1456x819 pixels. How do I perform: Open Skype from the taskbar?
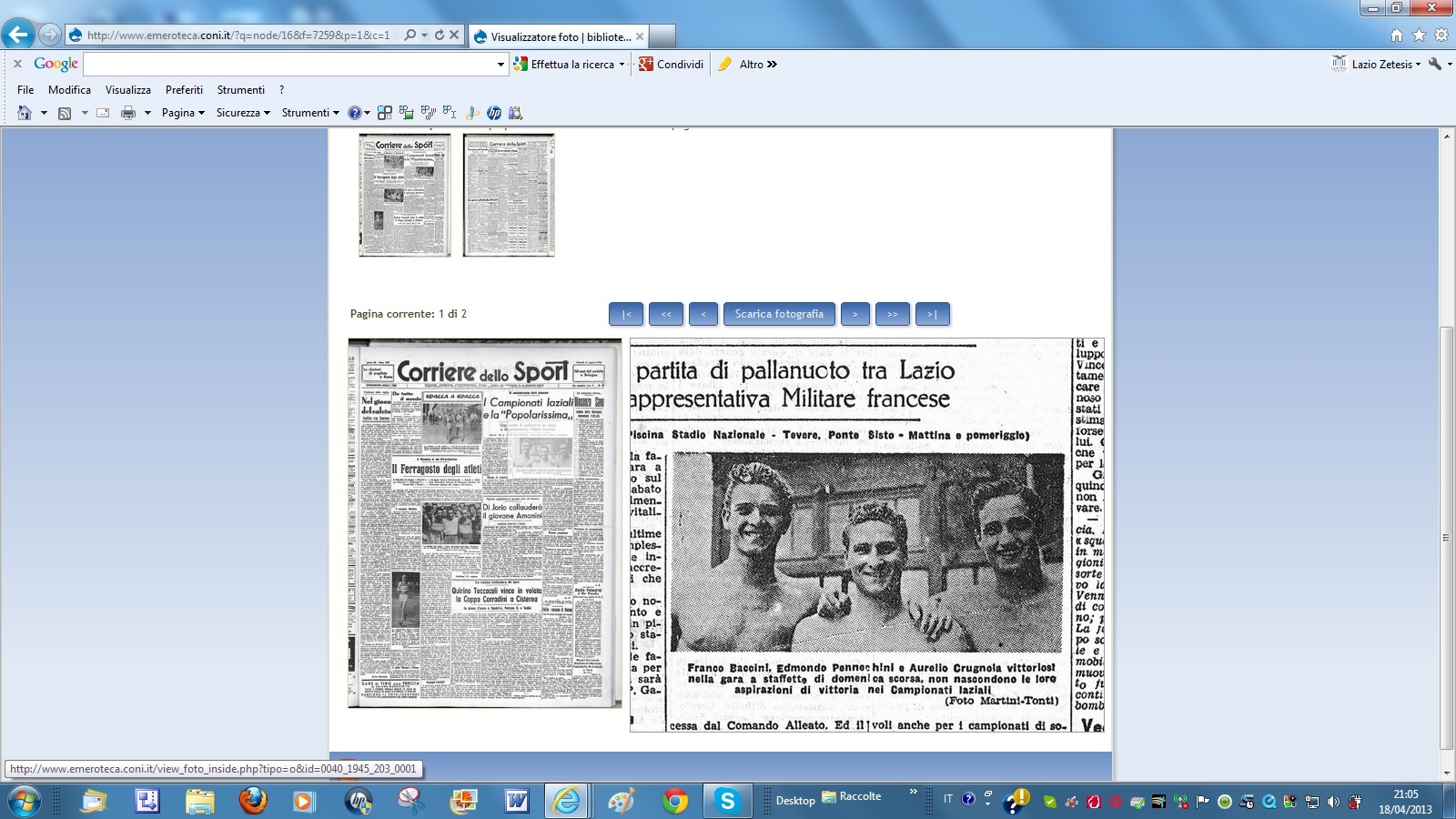pyautogui.click(x=727, y=801)
